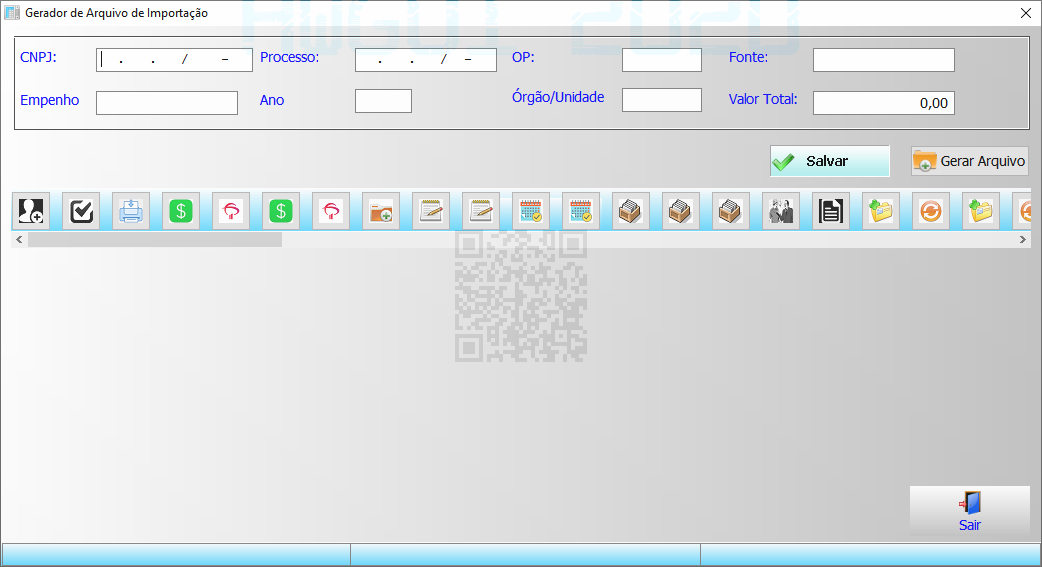Click the yellow folder icon next to document icon
This screenshot has width=1042, height=567.
pos(881,211)
